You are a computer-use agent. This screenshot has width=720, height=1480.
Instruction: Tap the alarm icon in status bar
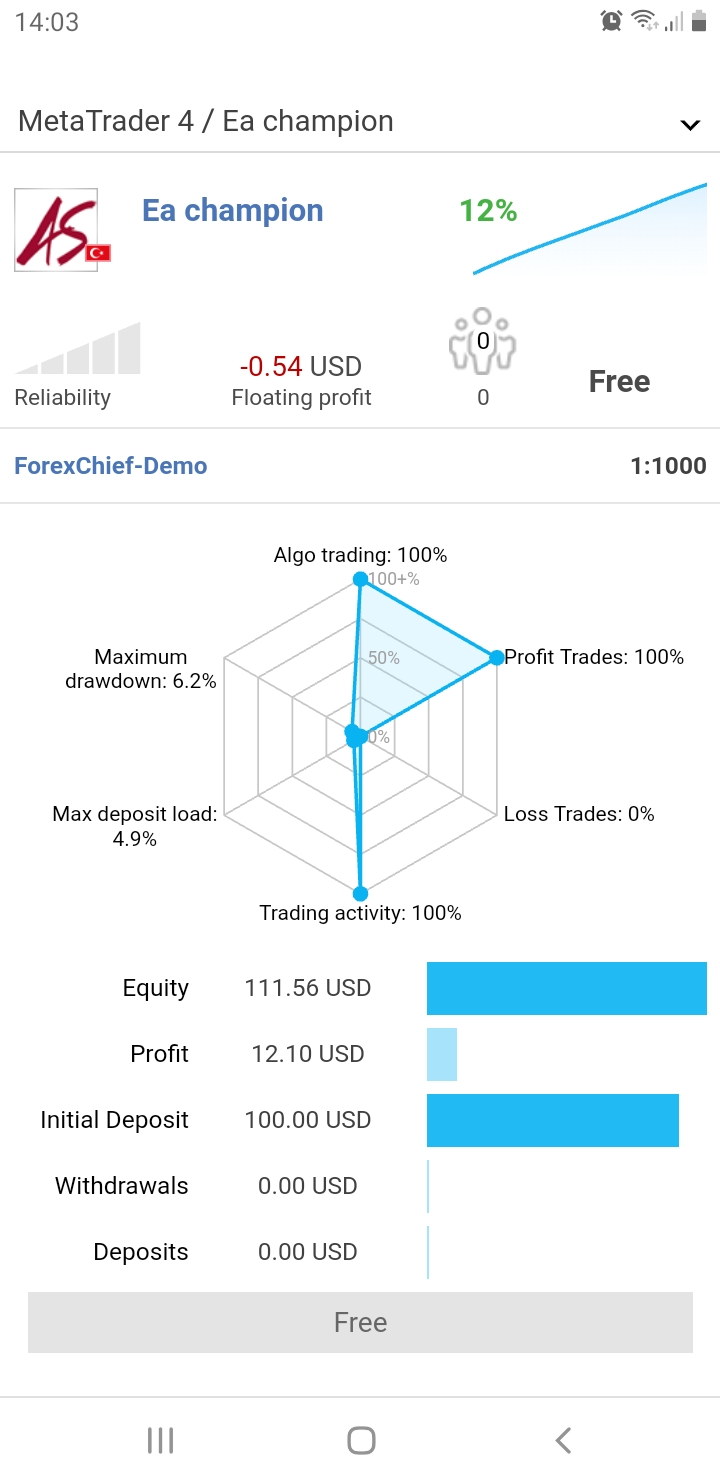(611, 21)
